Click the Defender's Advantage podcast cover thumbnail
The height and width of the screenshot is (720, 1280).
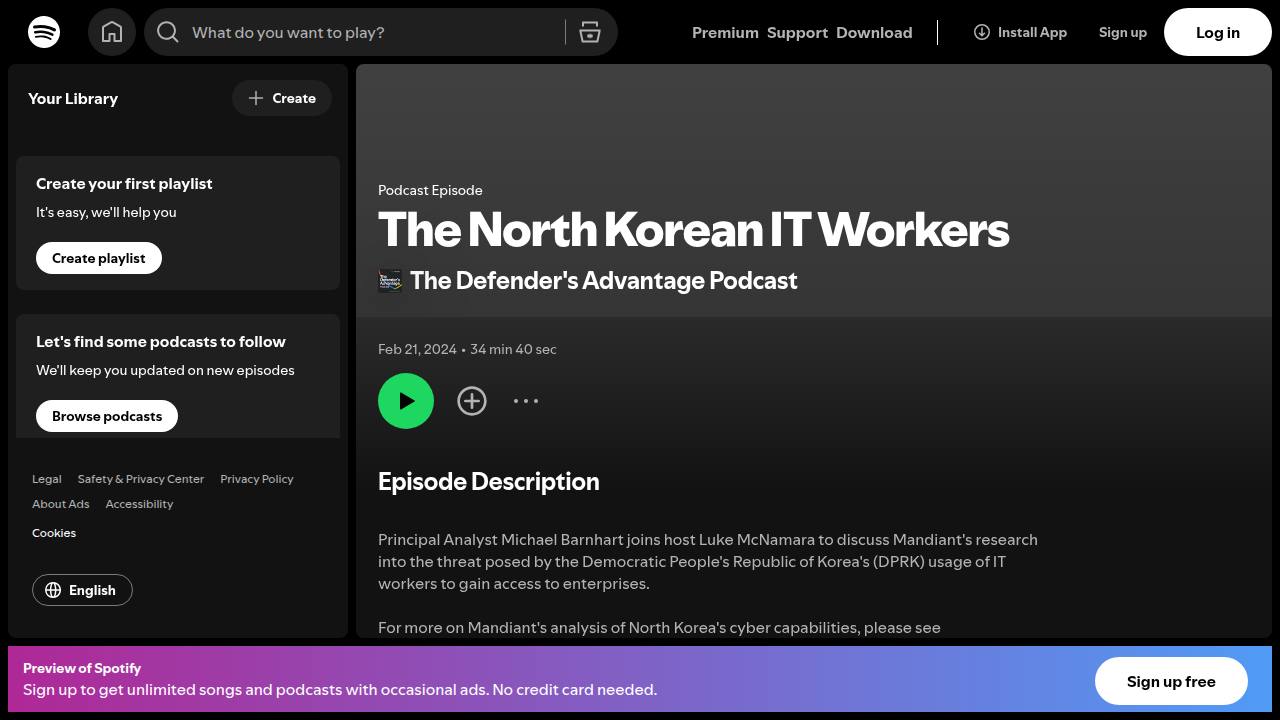390,281
